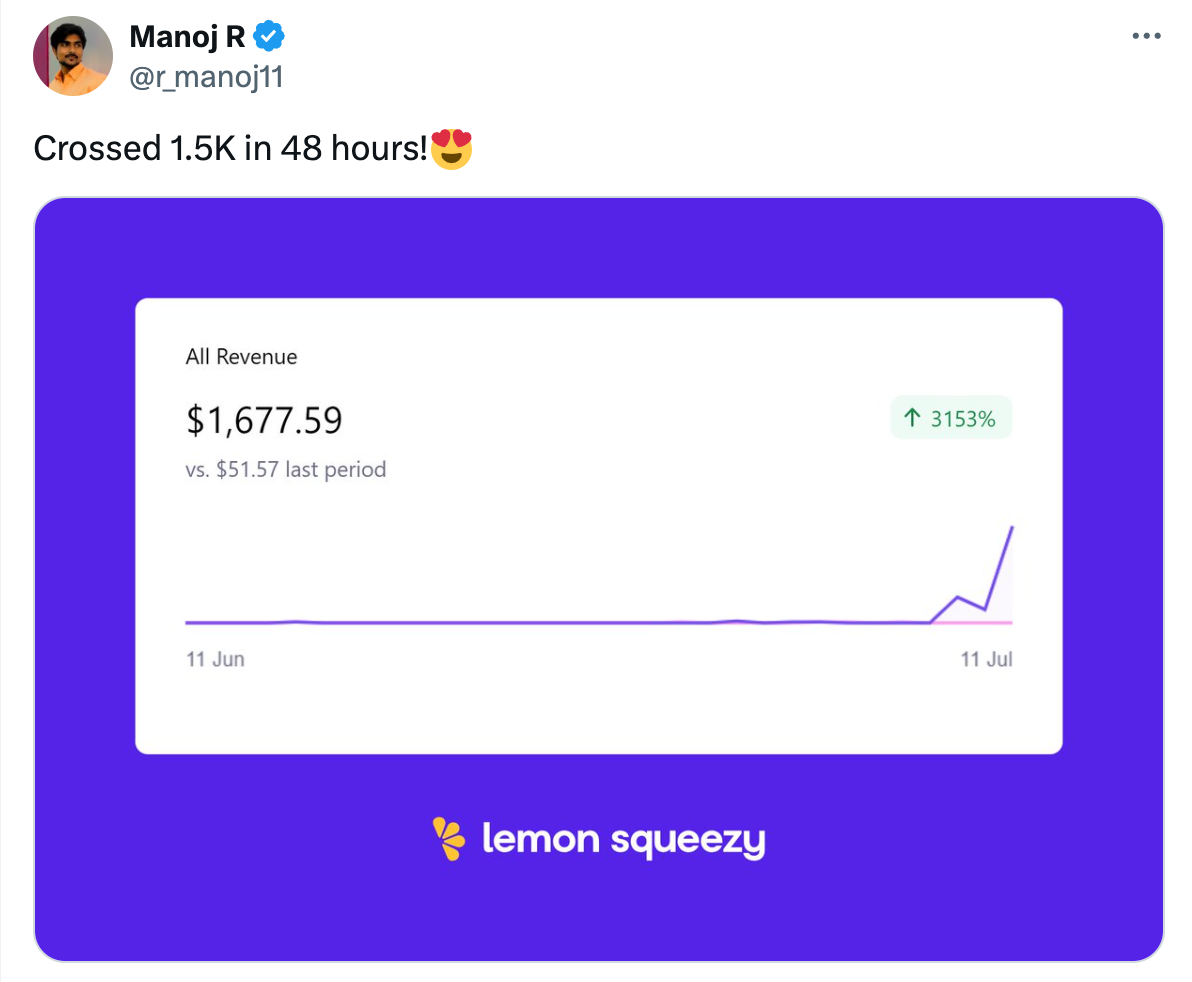Click the "lemon squeezy" wordmark text
The width and height of the screenshot is (1192, 982).
tap(623, 839)
